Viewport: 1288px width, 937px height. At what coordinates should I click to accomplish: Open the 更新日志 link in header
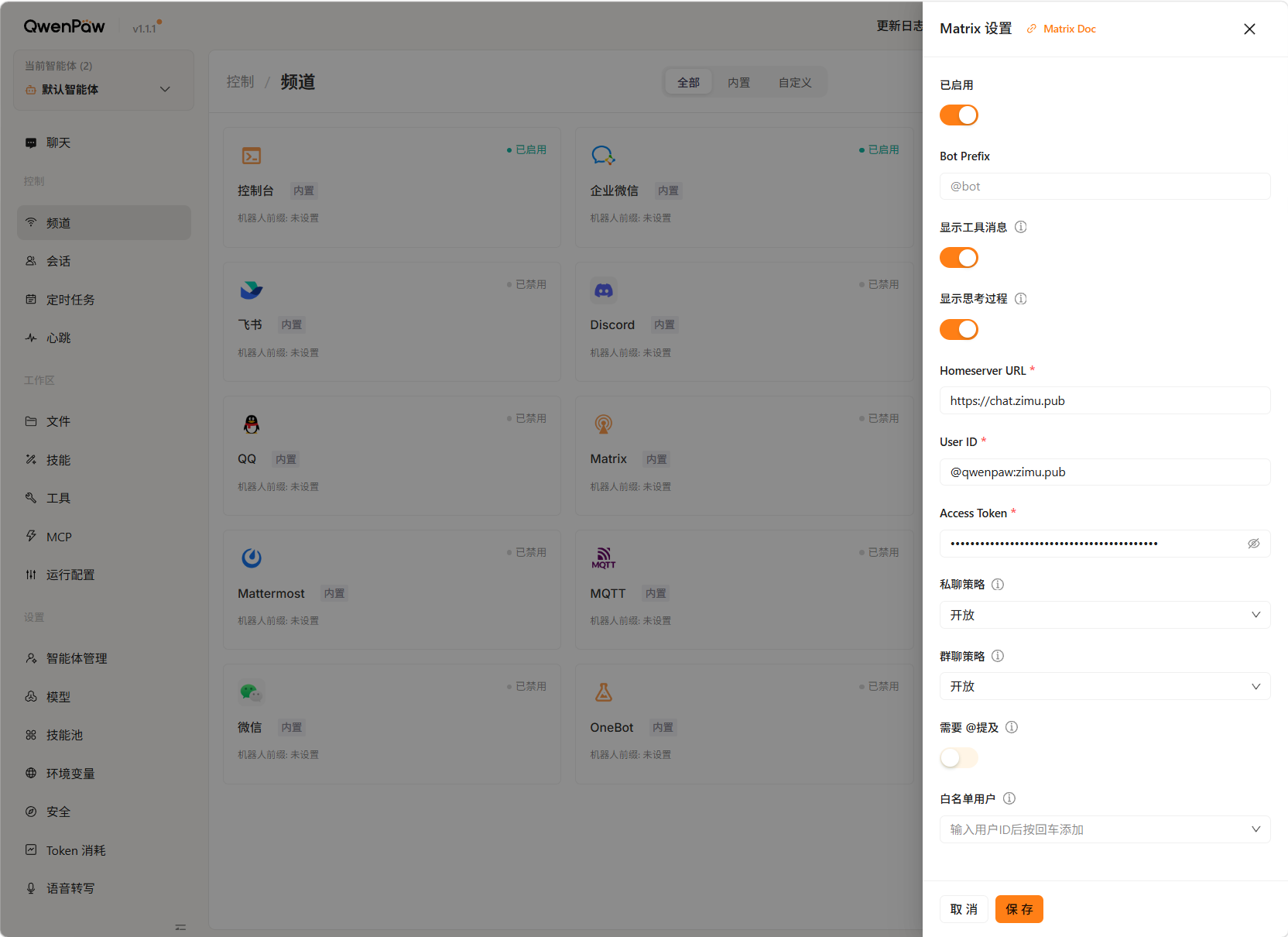point(899,26)
